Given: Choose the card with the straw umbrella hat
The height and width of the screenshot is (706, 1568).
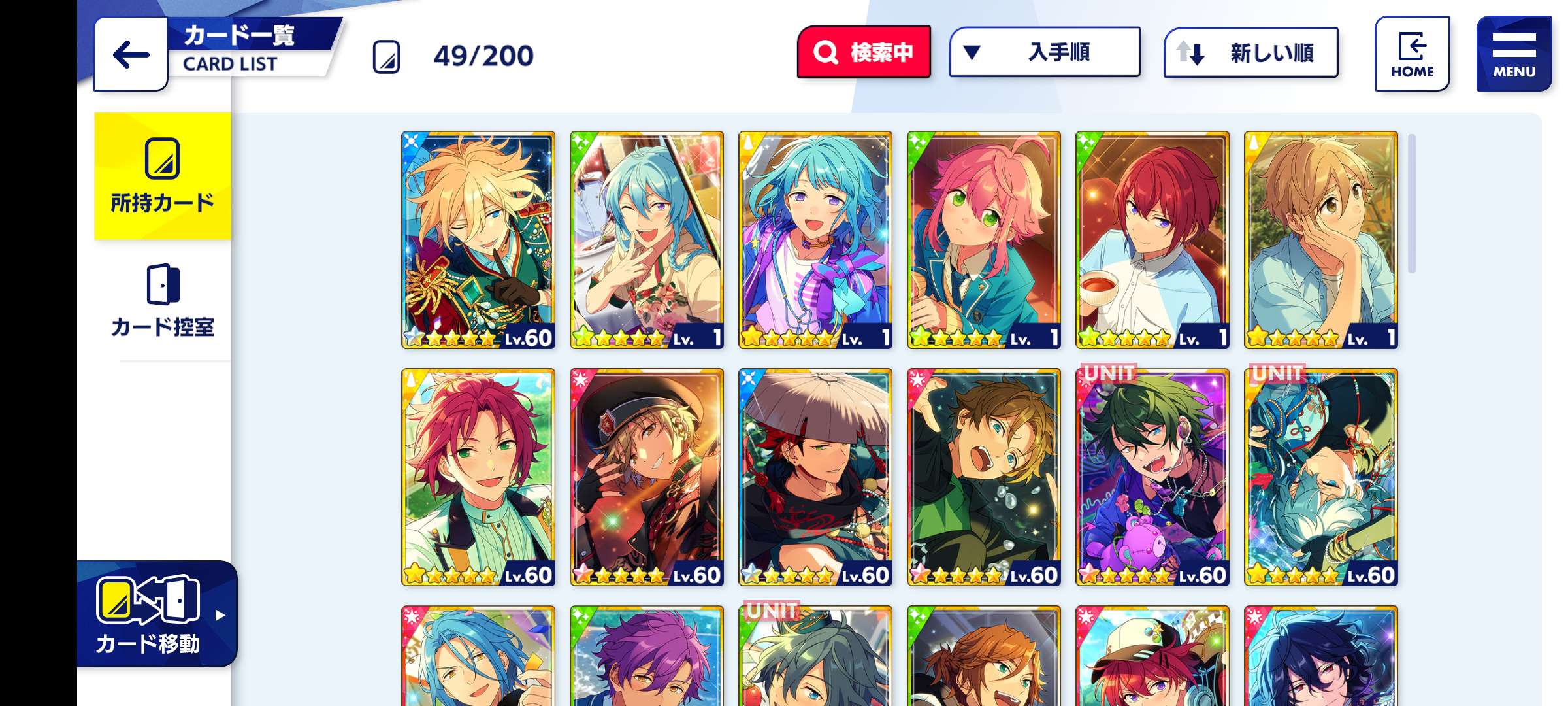Looking at the screenshot, I should (815, 477).
